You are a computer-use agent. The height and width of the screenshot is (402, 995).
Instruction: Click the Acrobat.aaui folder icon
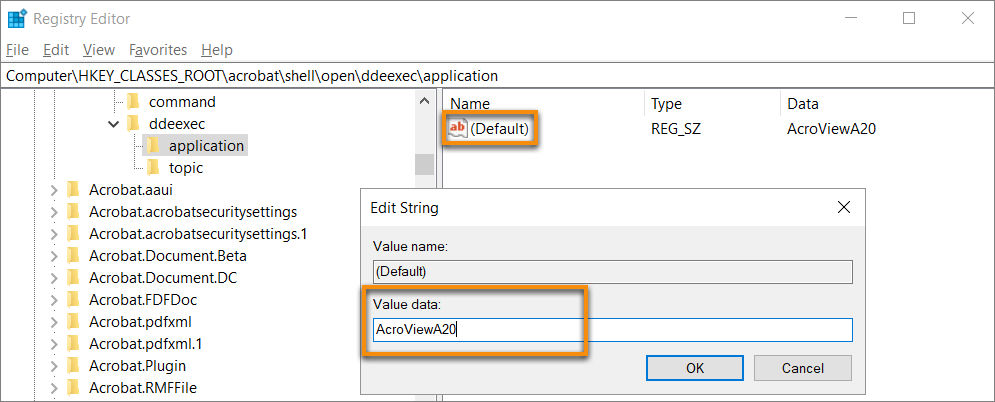[x=73, y=190]
